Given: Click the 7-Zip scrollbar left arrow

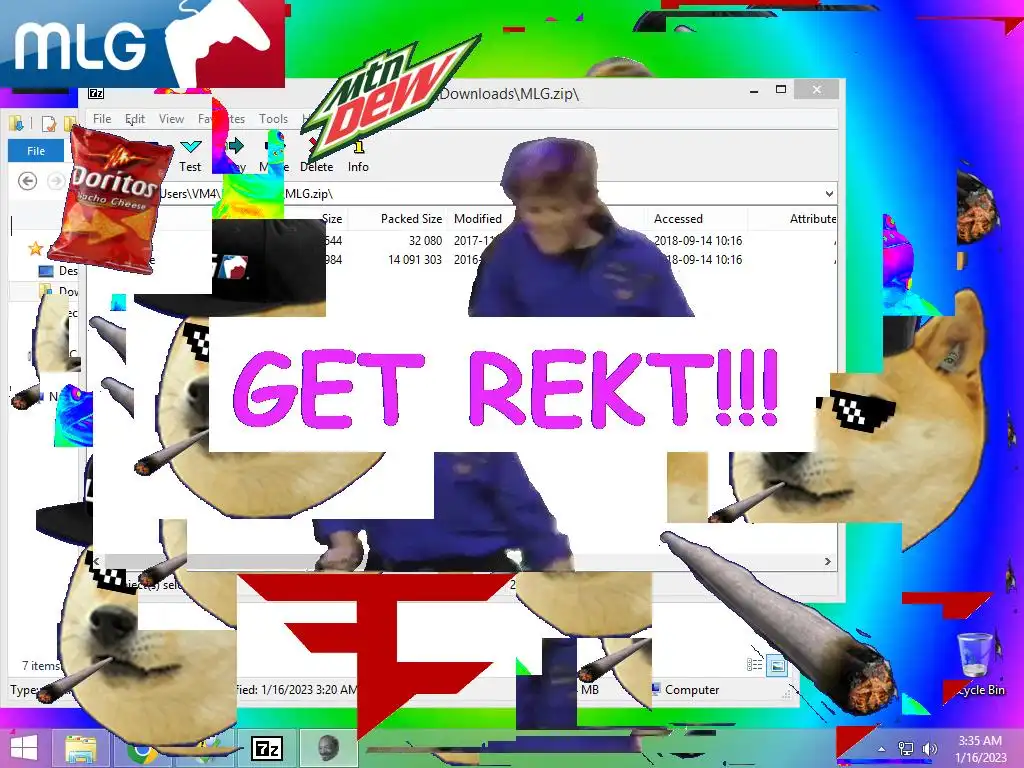Looking at the screenshot, I should 98,561.
